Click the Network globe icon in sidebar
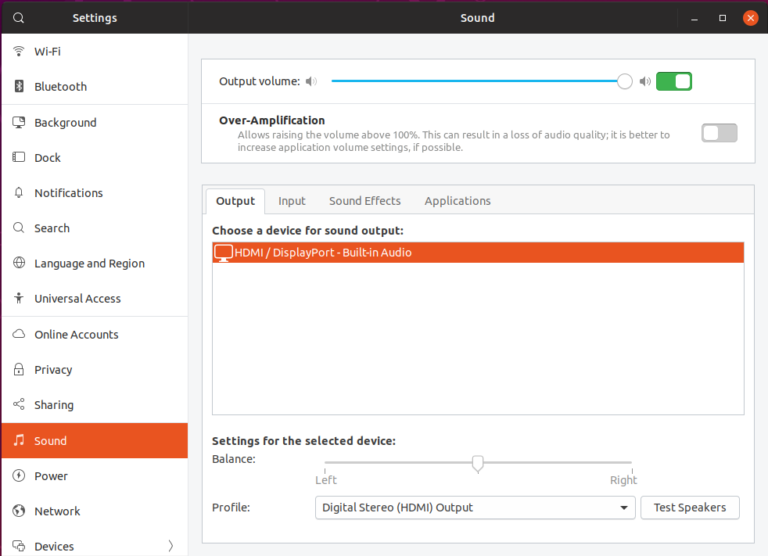This screenshot has width=768, height=556. [x=19, y=511]
